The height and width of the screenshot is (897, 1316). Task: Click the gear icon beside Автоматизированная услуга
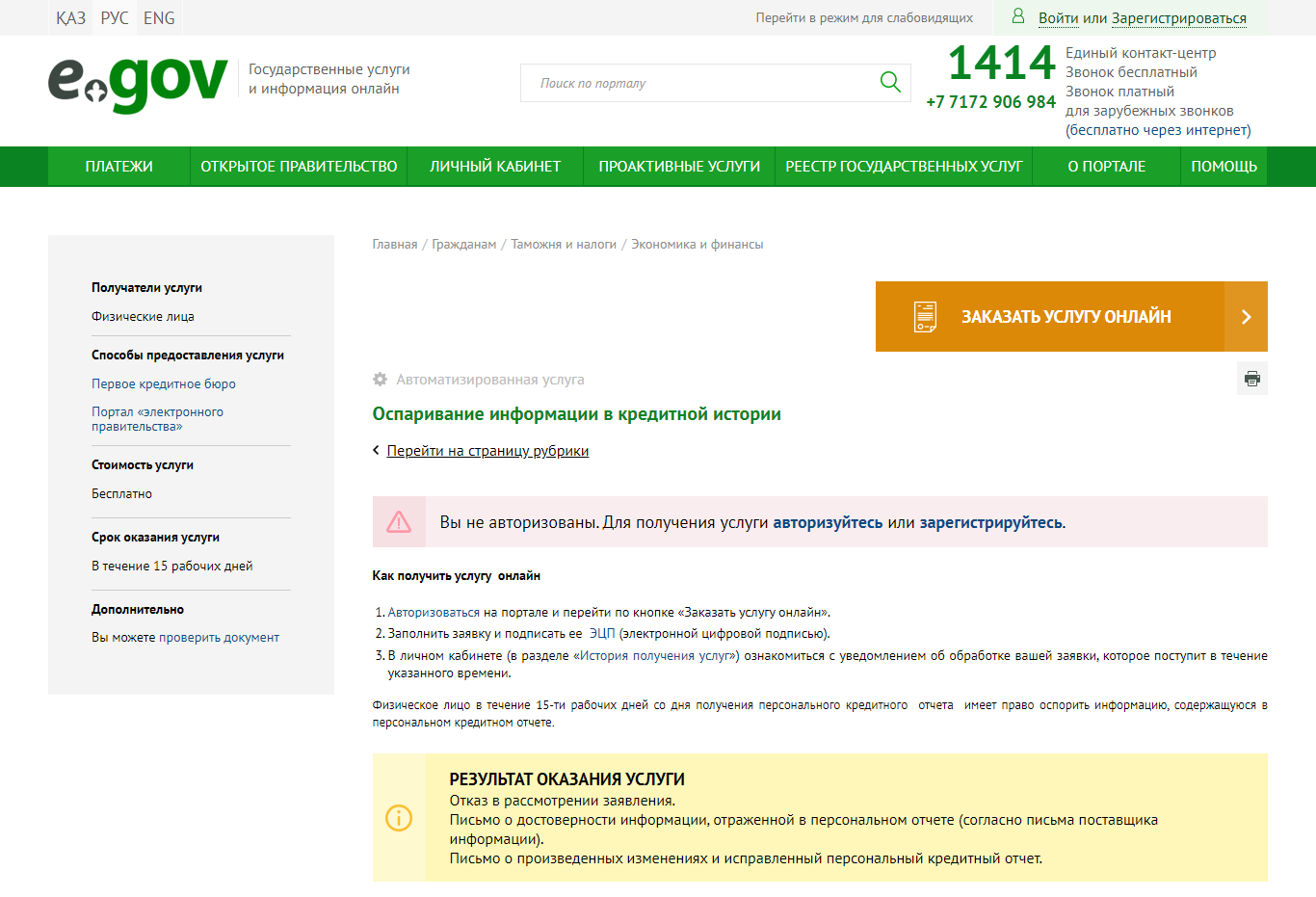[x=381, y=380]
